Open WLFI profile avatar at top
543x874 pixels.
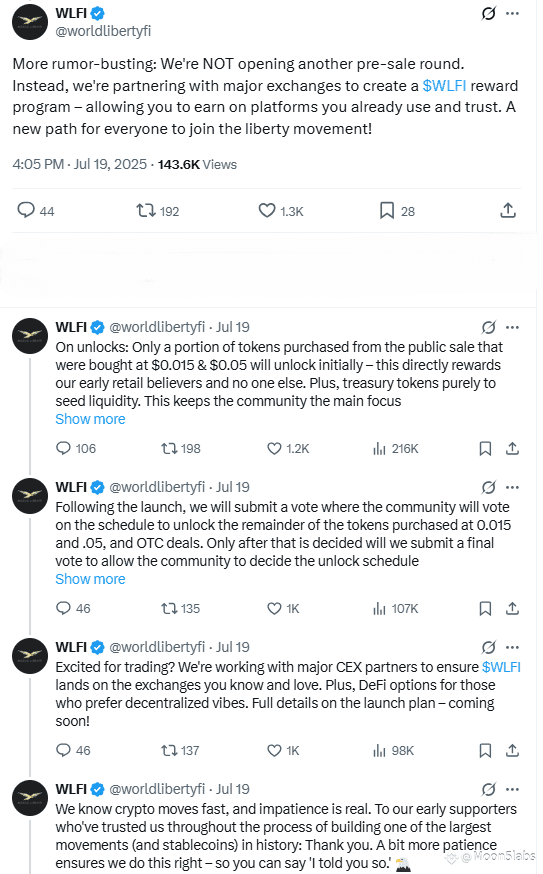pos(30,22)
